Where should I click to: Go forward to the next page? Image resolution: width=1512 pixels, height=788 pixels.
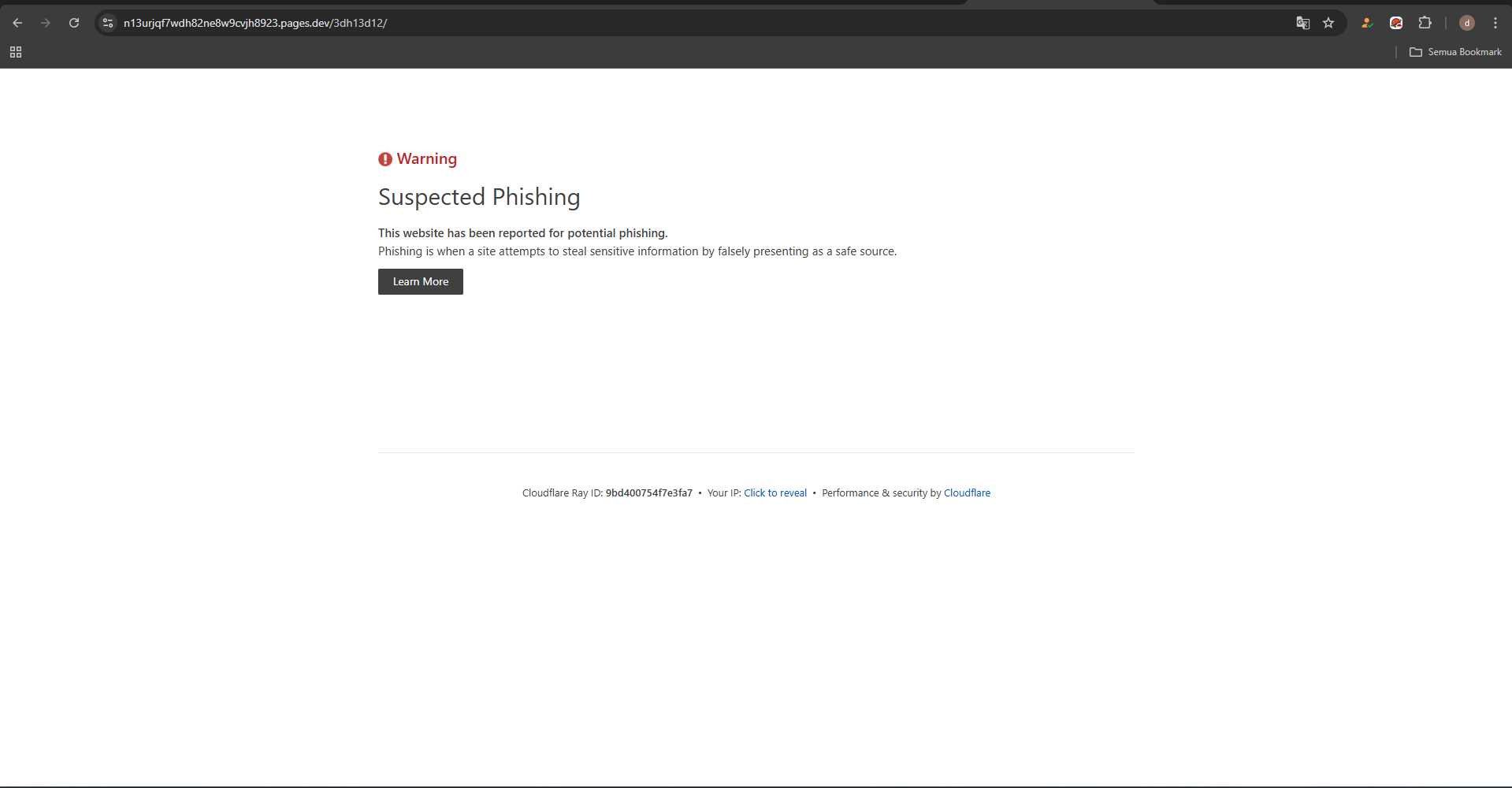pyautogui.click(x=46, y=23)
